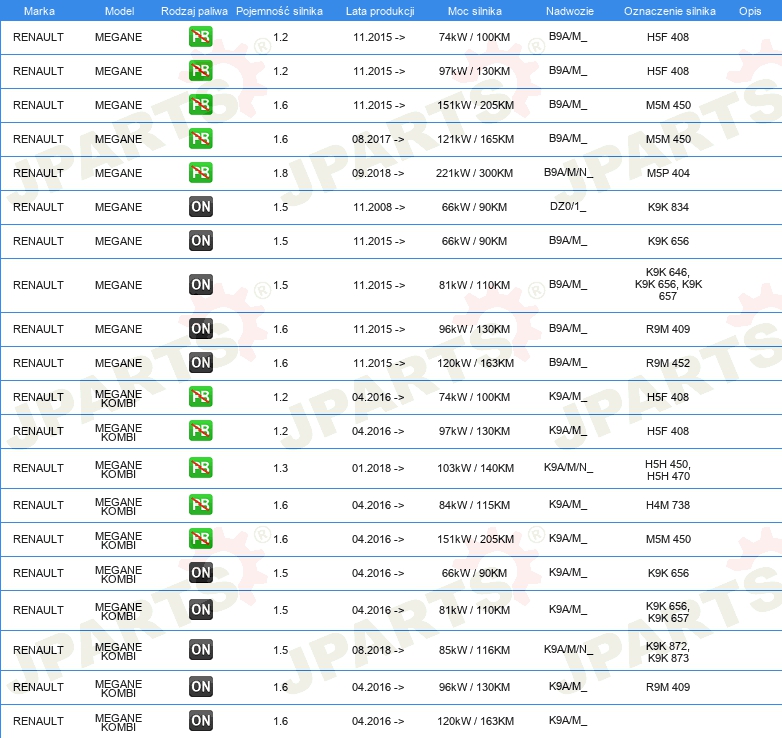Image resolution: width=782 pixels, height=738 pixels.
Task: Click MEGANE model in K9K 834 row
Action: [119, 207]
